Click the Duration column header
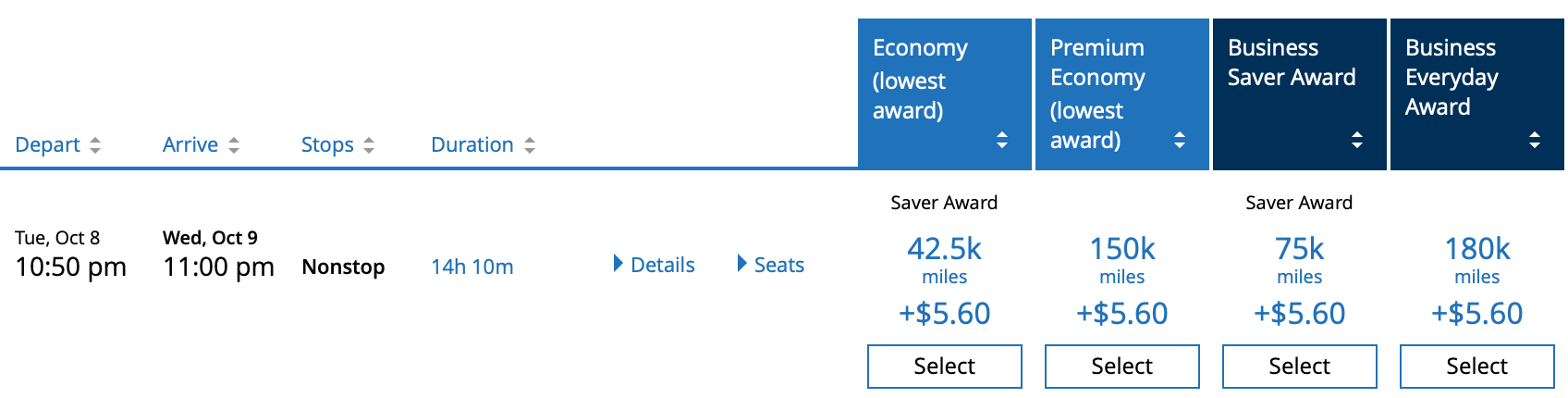Image resolution: width=1568 pixels, height=398 pixels. click(x=472, y=145)
